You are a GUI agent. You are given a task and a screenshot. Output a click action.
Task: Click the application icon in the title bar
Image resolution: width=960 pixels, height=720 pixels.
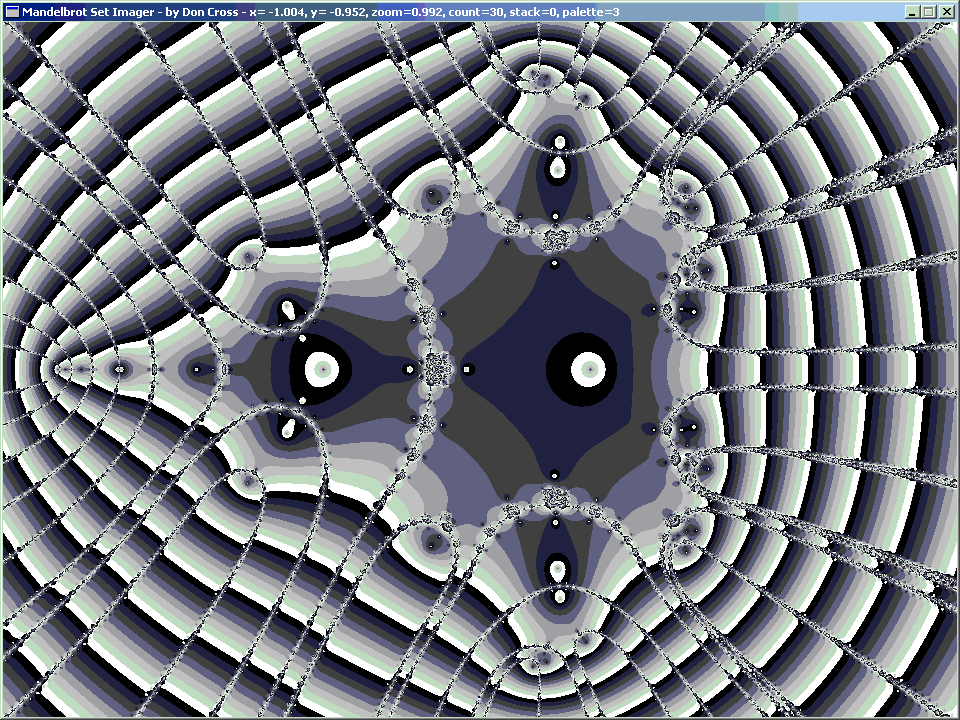11,11
